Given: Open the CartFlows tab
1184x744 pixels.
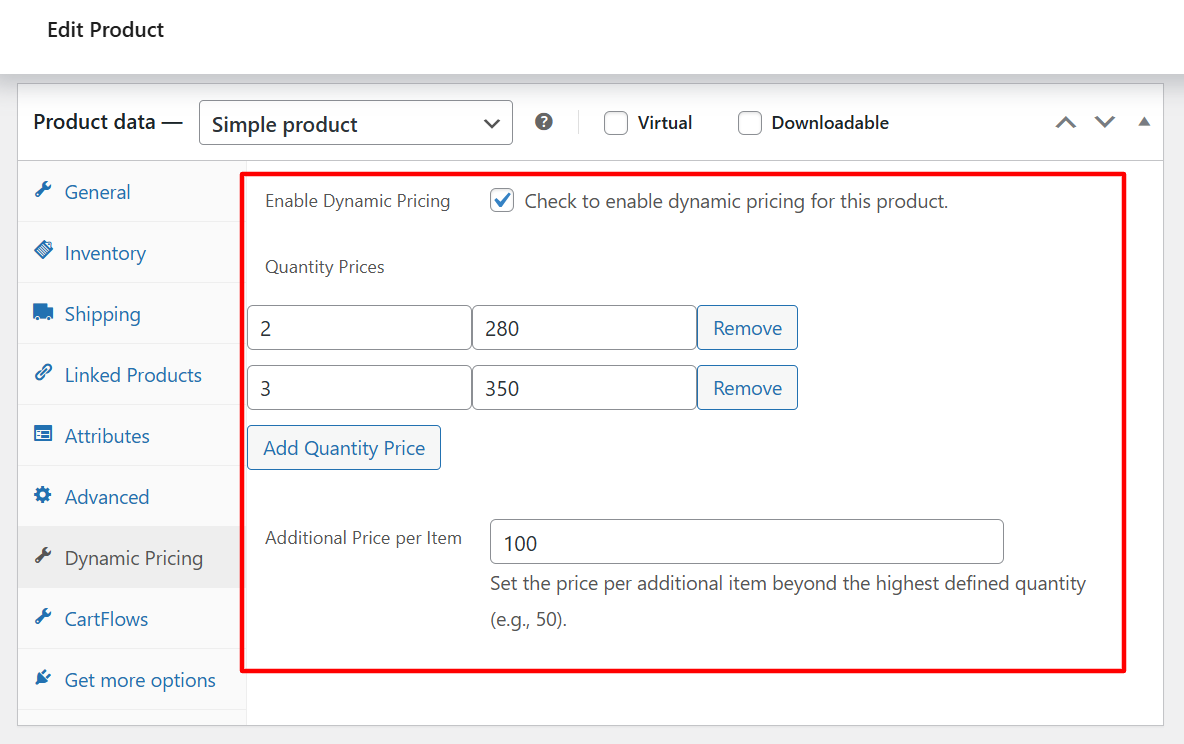Looking at the screenshot, I should click(x=106, y=619).
